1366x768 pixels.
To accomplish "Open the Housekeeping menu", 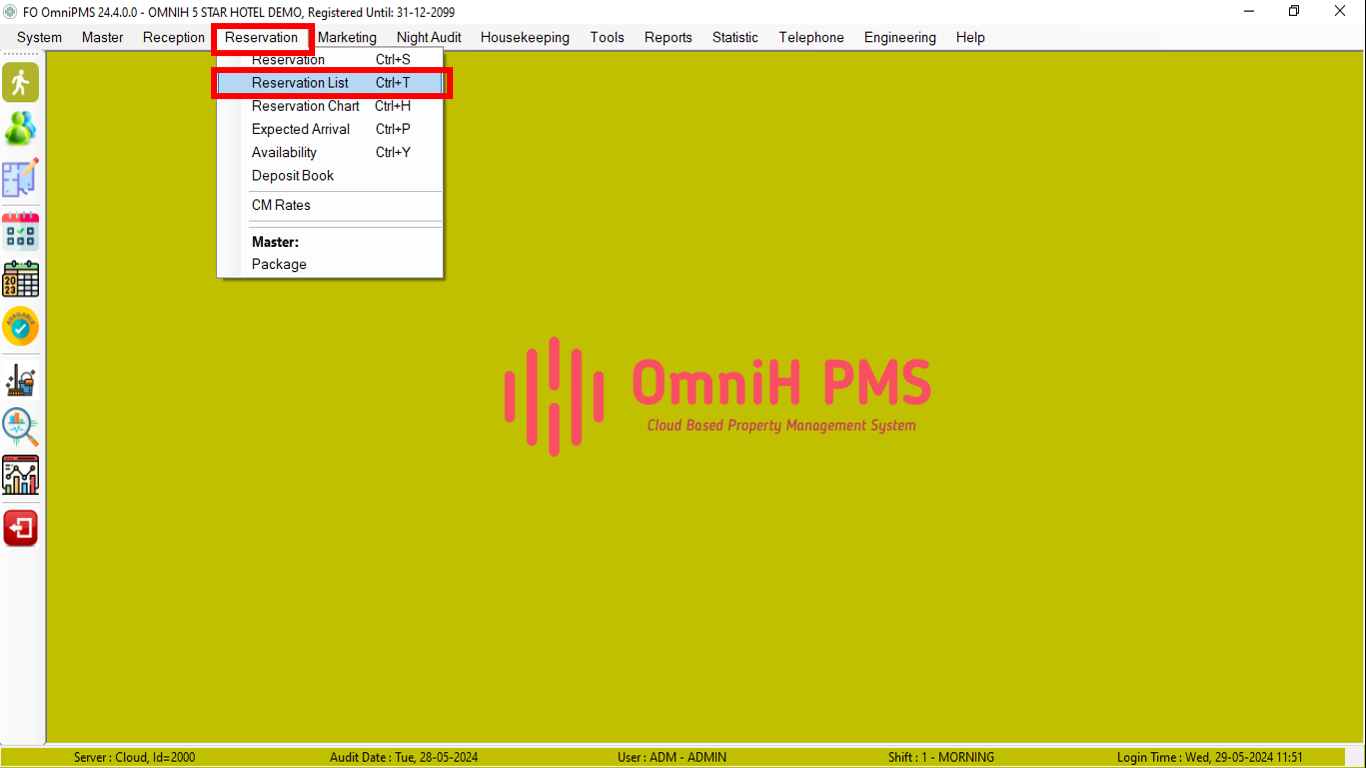I will tap(525, 37).
